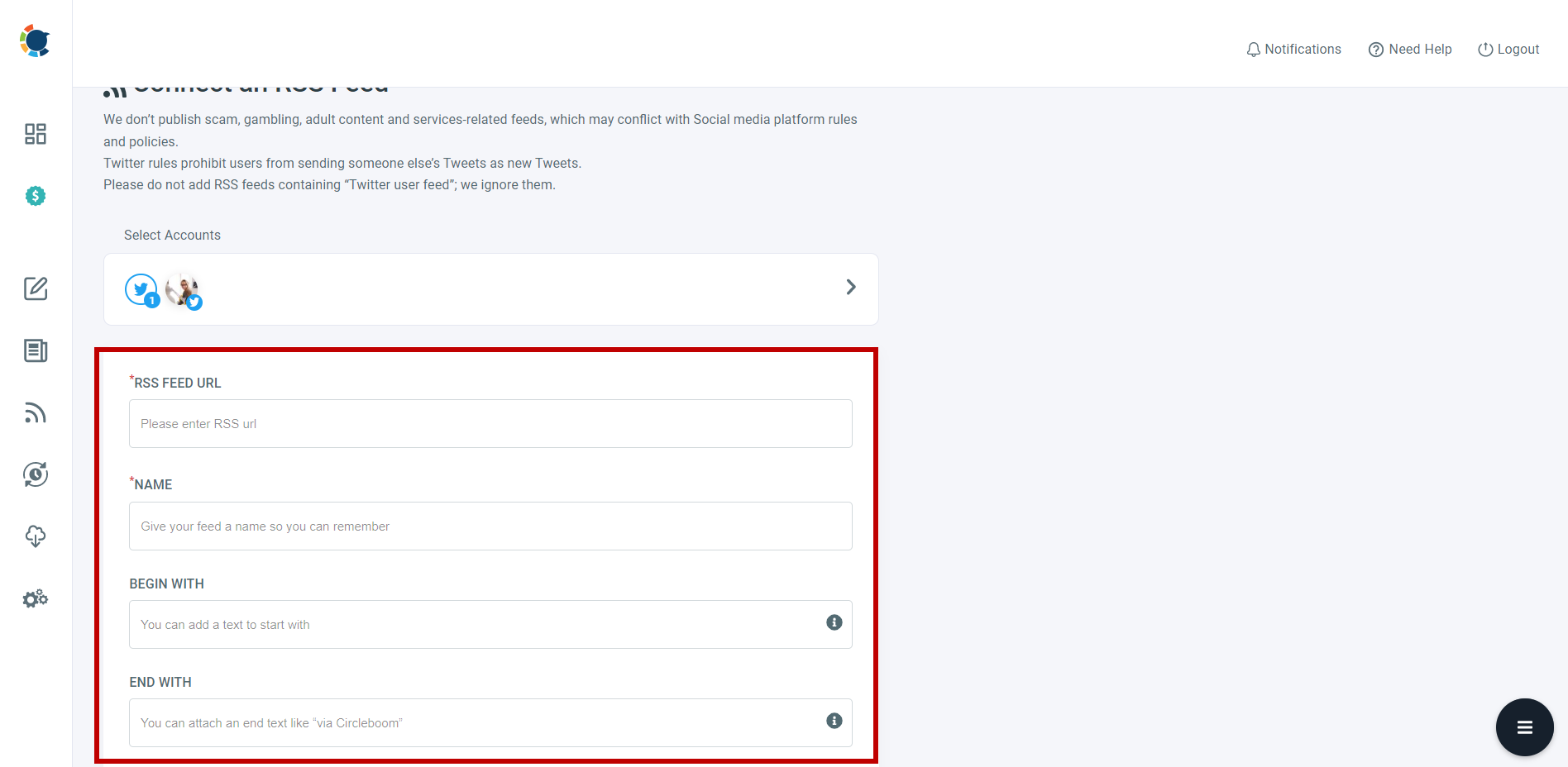Expand the Select Accounts chevron arrow
This screenshot has height=767, width=1568.
coord(851,287)
